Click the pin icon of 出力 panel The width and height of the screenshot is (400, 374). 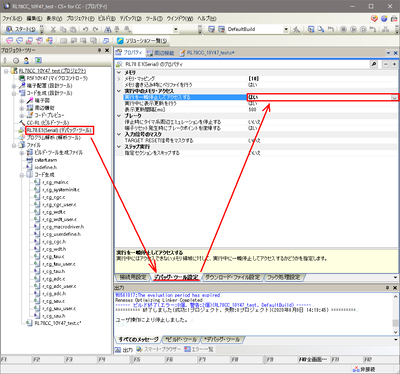pyautogui.click(x=387, y=287)
